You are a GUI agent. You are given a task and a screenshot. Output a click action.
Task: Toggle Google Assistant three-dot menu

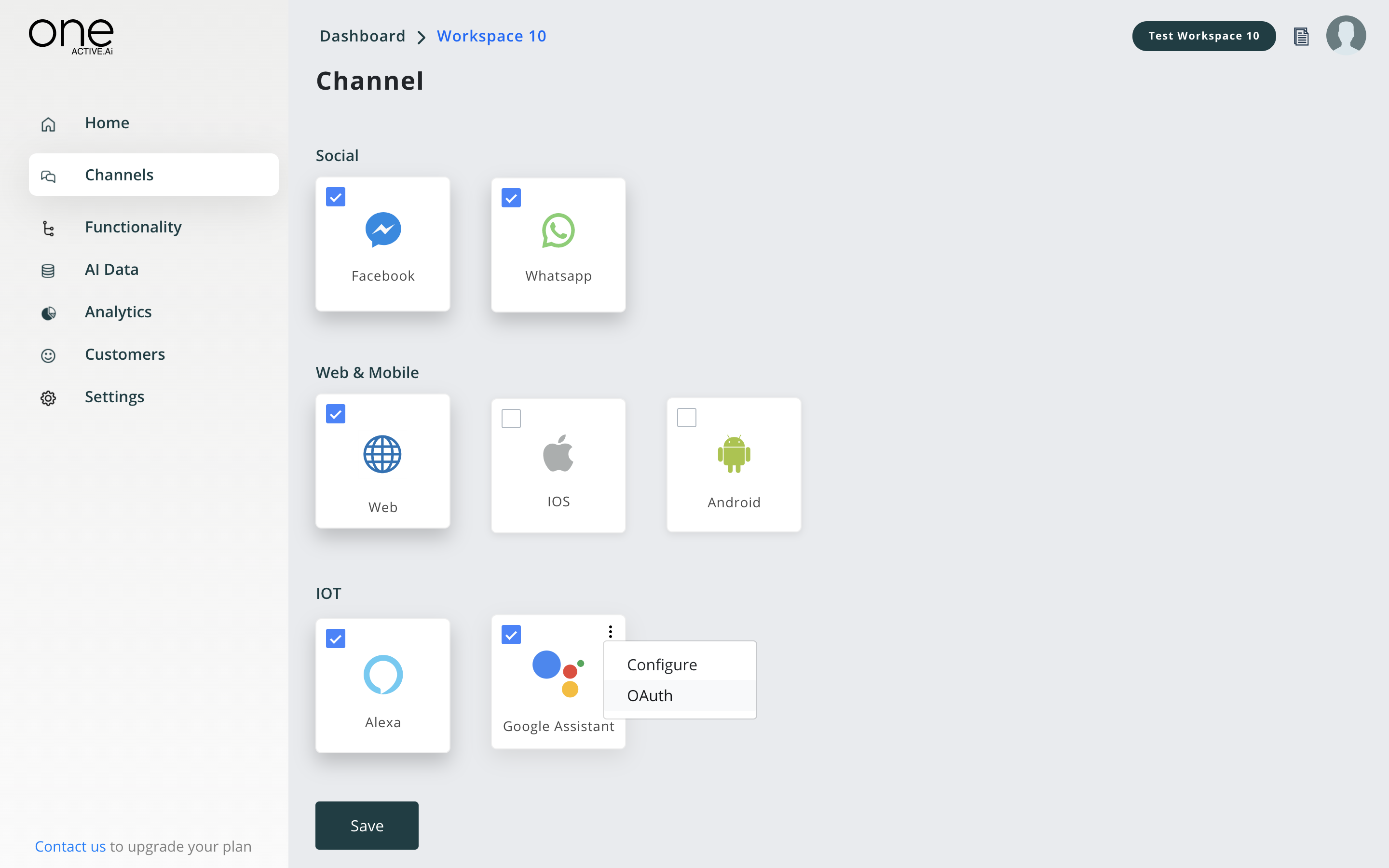pos(610,632)
